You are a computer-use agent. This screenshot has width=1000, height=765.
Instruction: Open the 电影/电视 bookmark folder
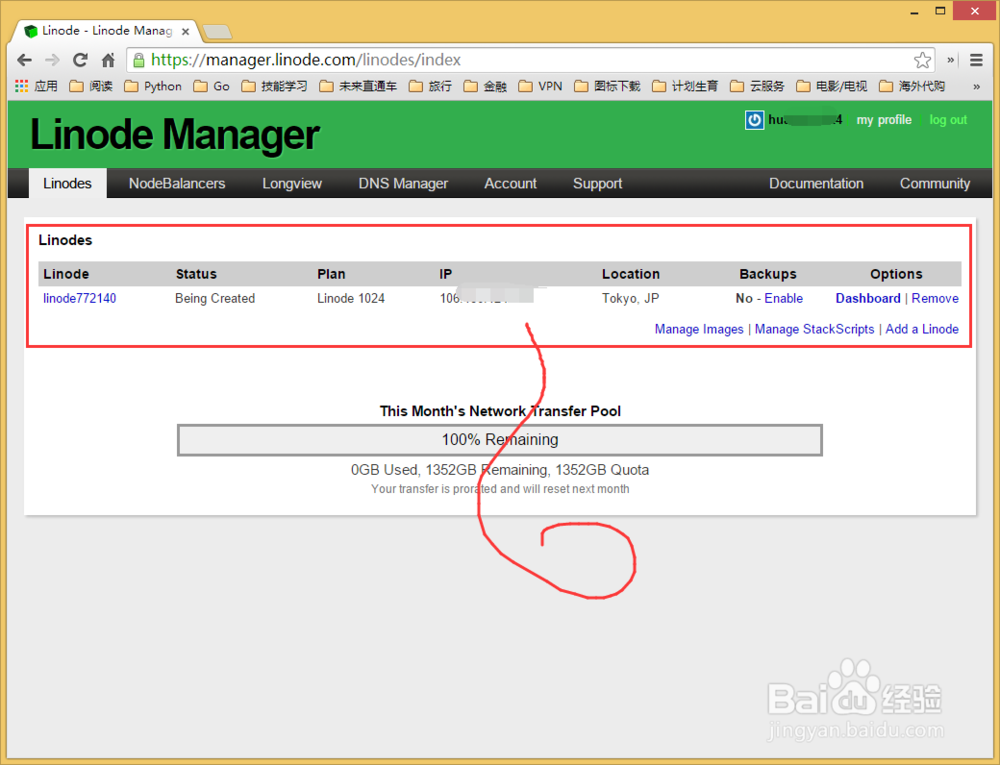[832, 86]
